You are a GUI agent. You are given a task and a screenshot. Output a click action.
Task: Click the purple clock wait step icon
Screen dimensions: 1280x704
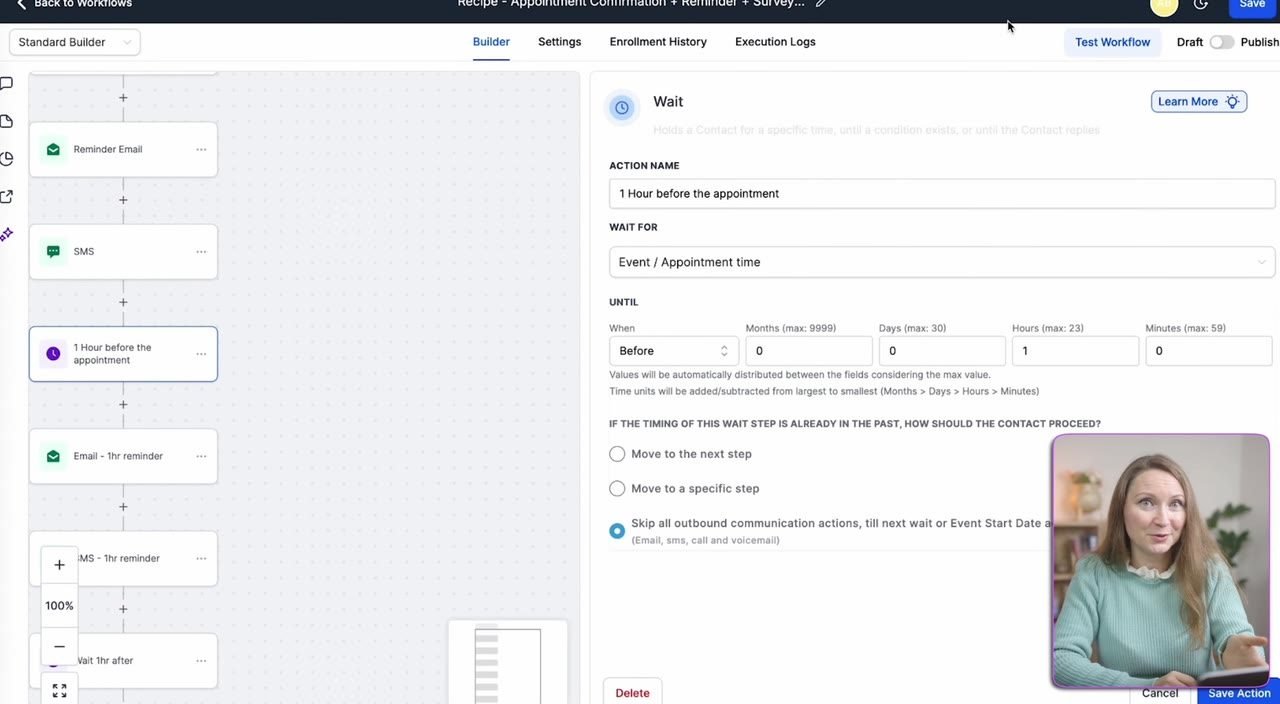pyautogui.click(x=53, y=354)
